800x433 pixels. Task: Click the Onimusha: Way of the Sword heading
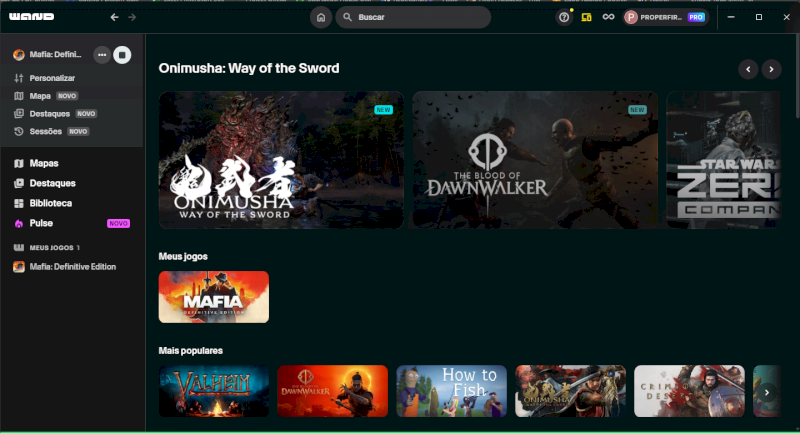pos(249,68)
